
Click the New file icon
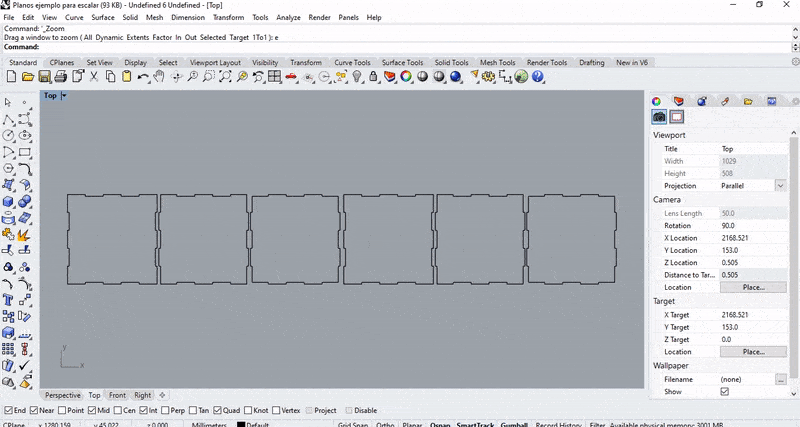(x=11, y=77)
